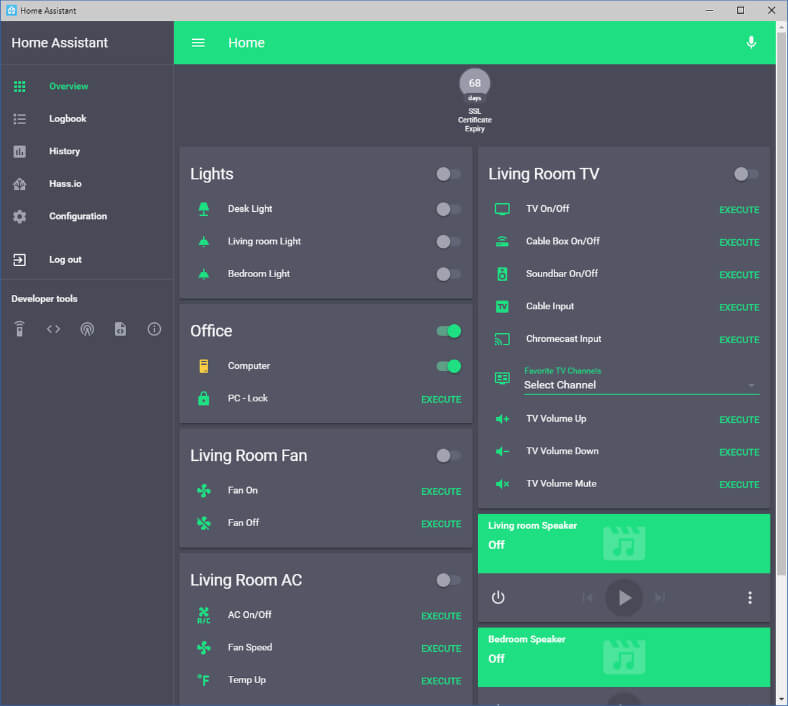The width and height of the screenshot is (788, 706).
Task: Click the Chromecast Input cast icon
Action: click(502, 340)
